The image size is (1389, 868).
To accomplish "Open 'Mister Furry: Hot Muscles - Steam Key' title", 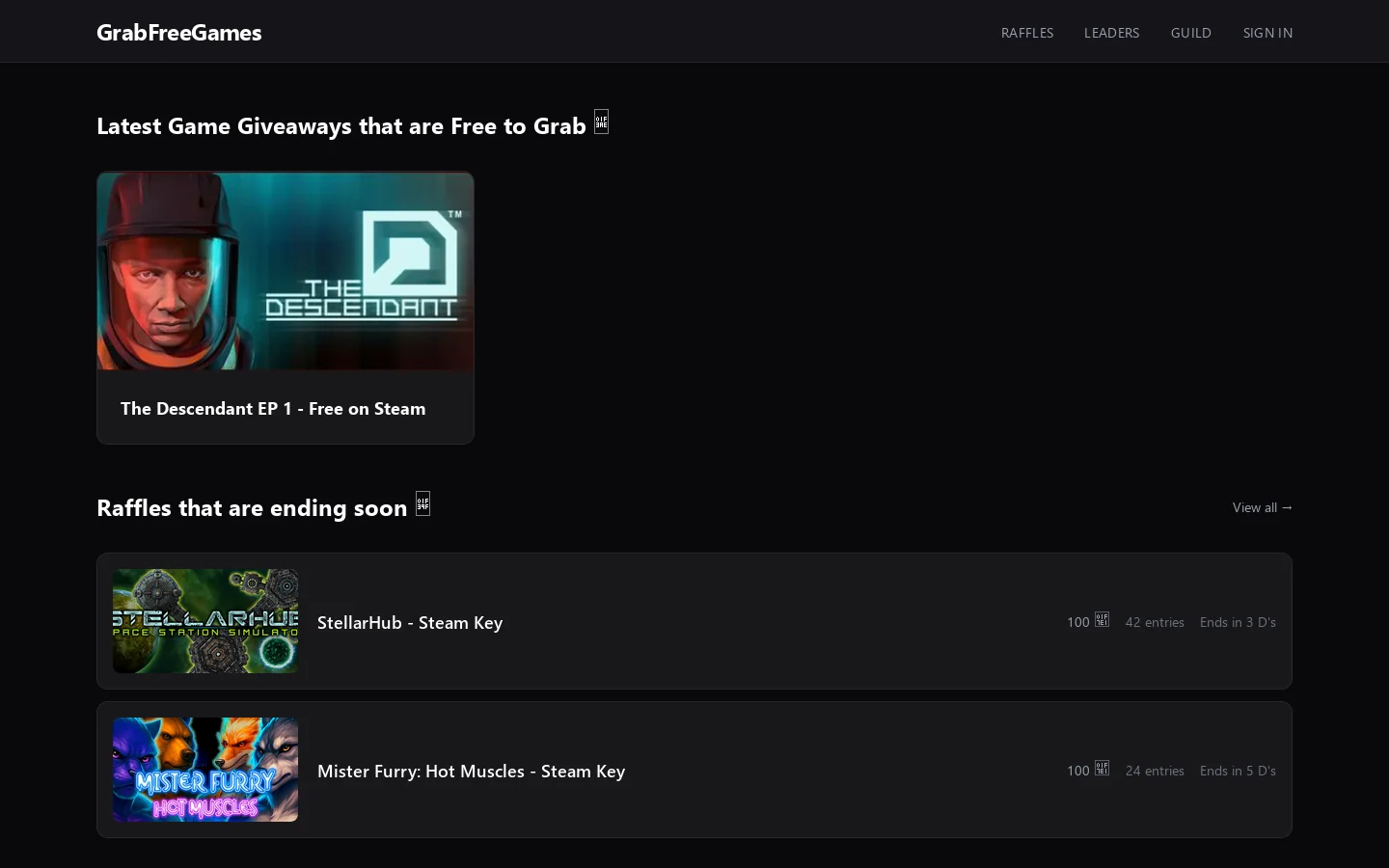I will 472,771.
